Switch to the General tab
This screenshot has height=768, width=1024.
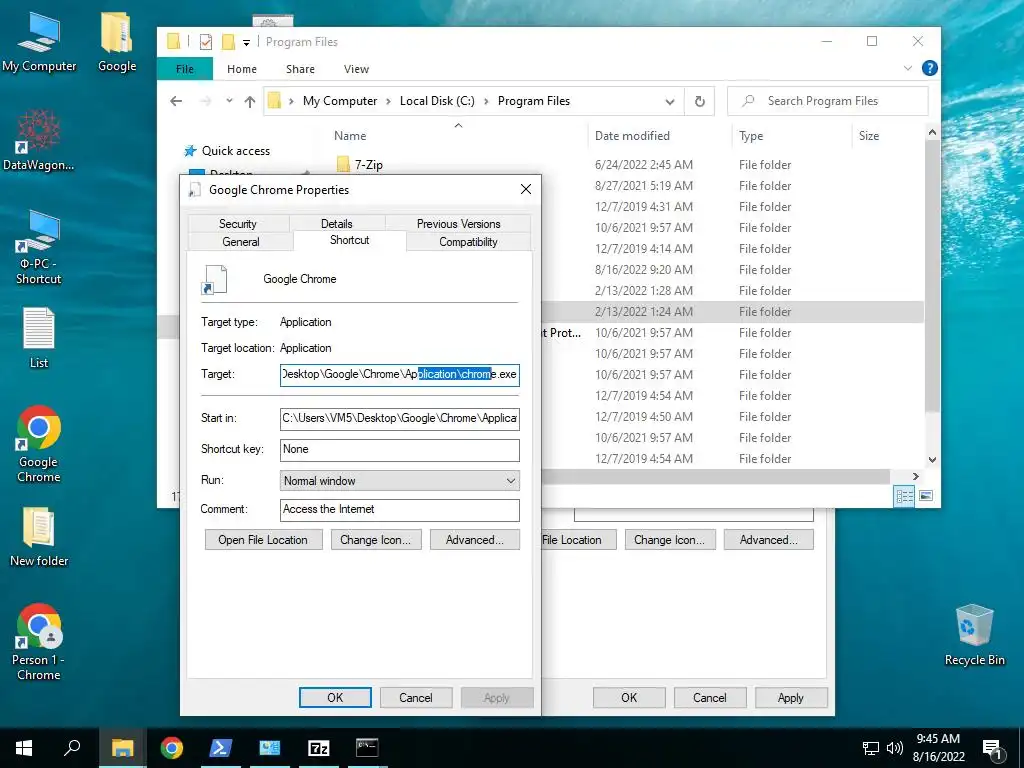click(240, 242)
